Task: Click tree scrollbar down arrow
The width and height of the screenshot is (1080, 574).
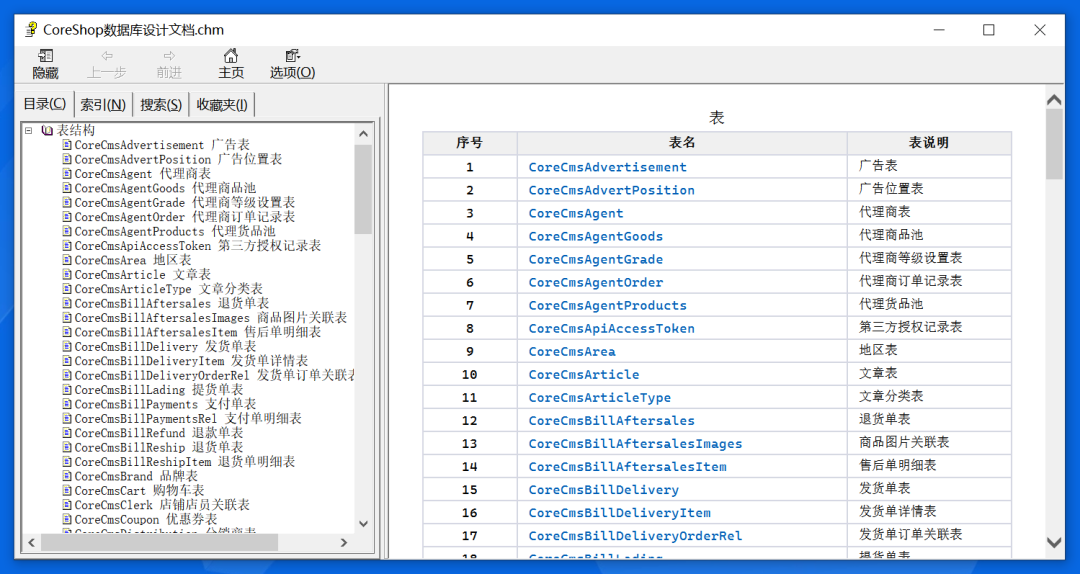Action: 364,524
